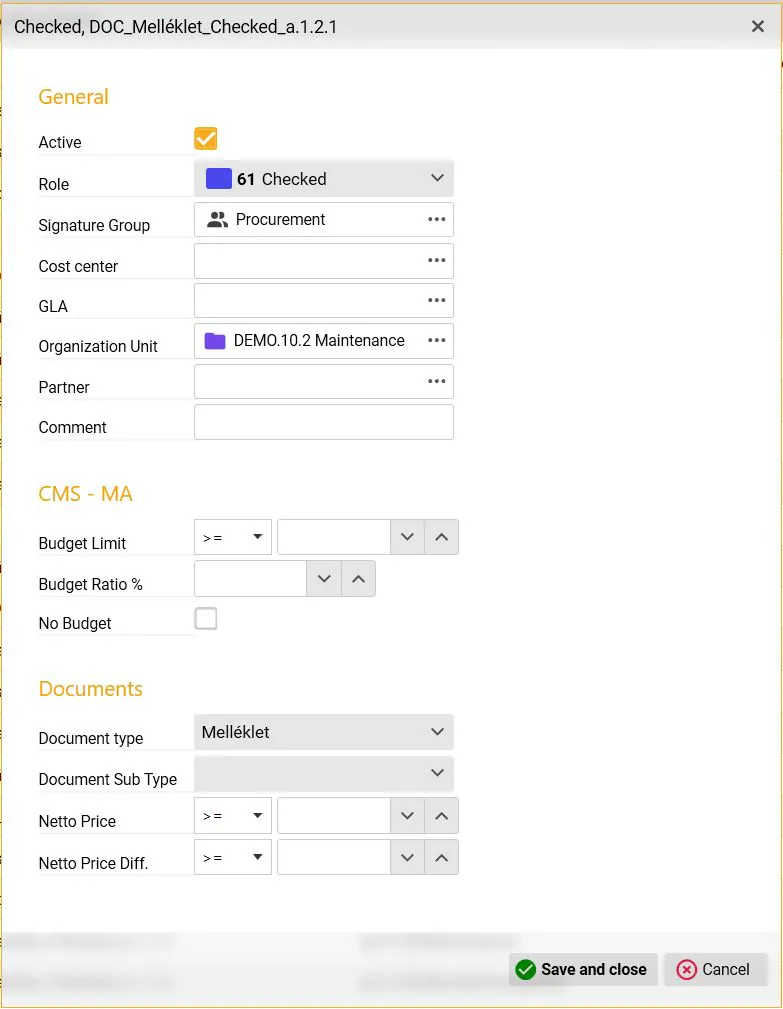Focus the Comment text field
This screenshot has height=1009, width=783.
[324, 422]
